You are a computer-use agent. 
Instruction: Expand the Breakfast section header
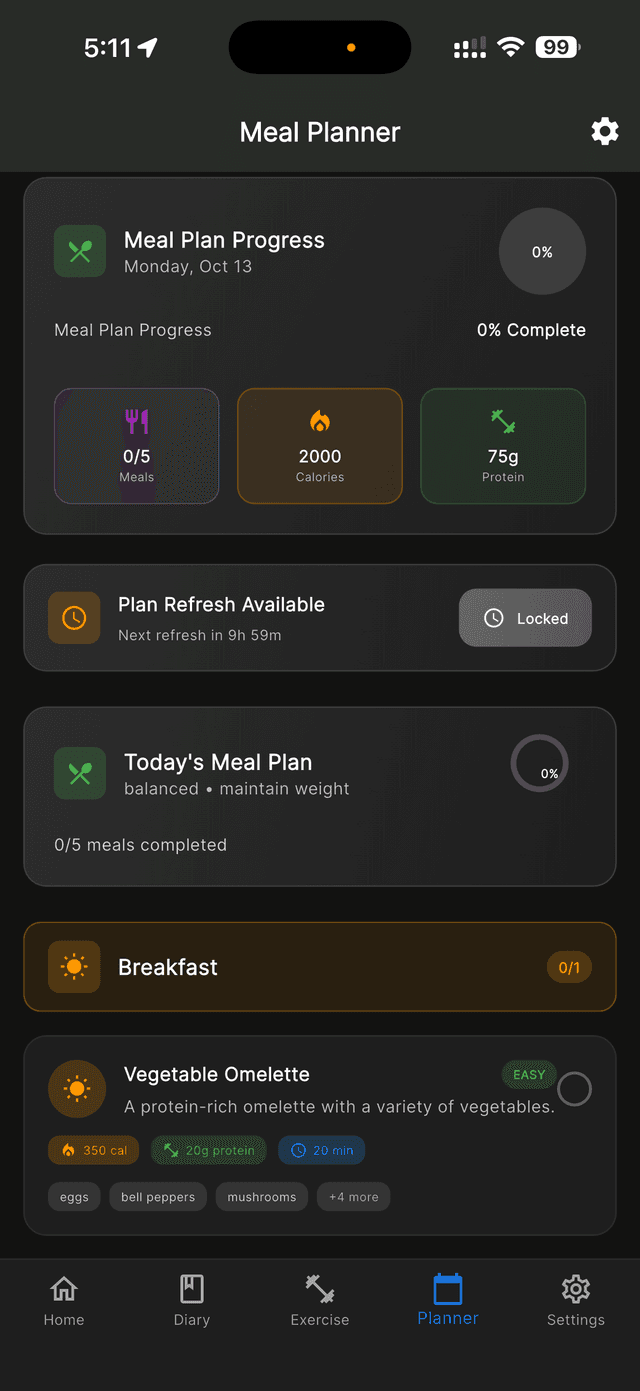(x=320, y=967)
